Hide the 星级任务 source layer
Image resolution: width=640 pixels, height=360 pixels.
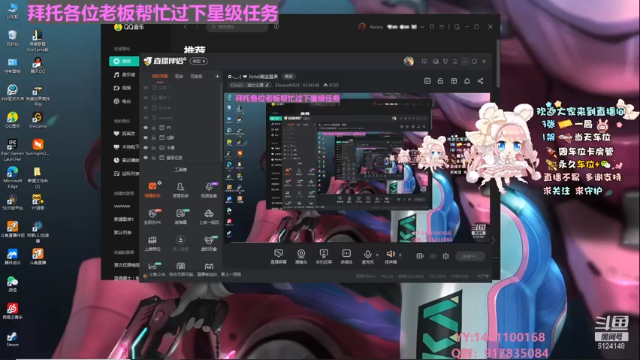click(x=146, y=157)
